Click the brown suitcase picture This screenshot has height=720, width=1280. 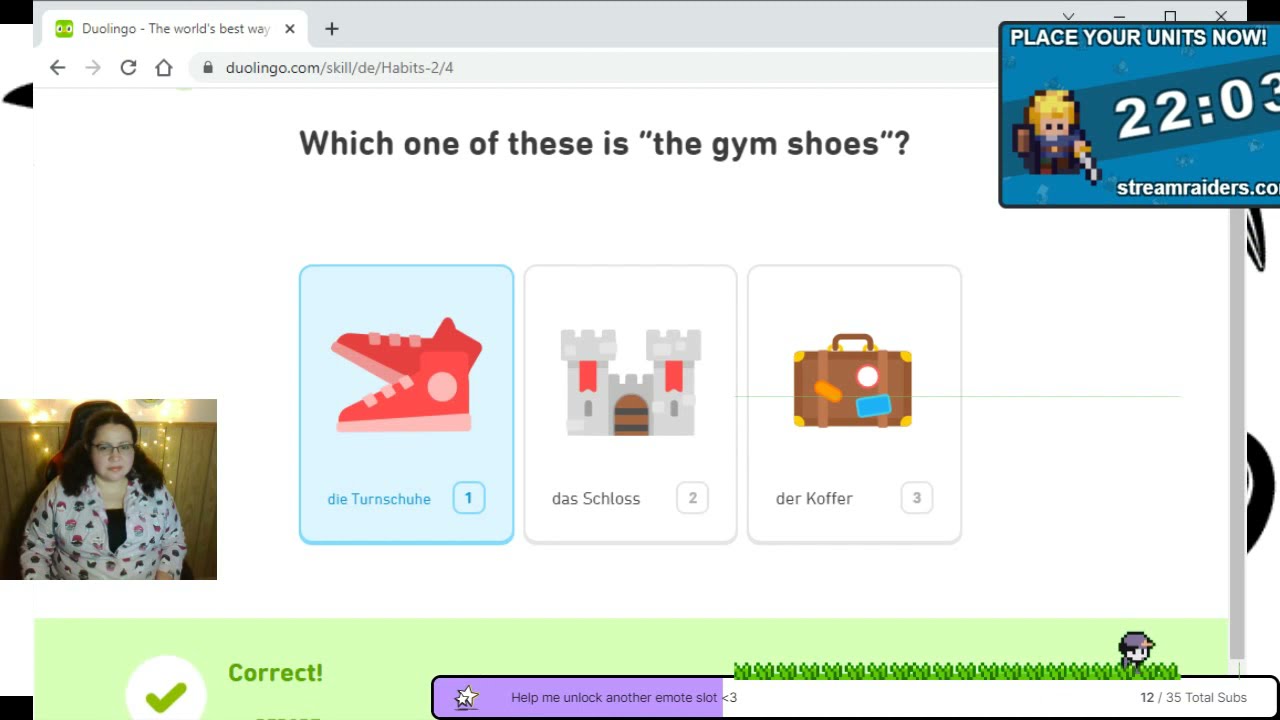(x=853, y=381)
